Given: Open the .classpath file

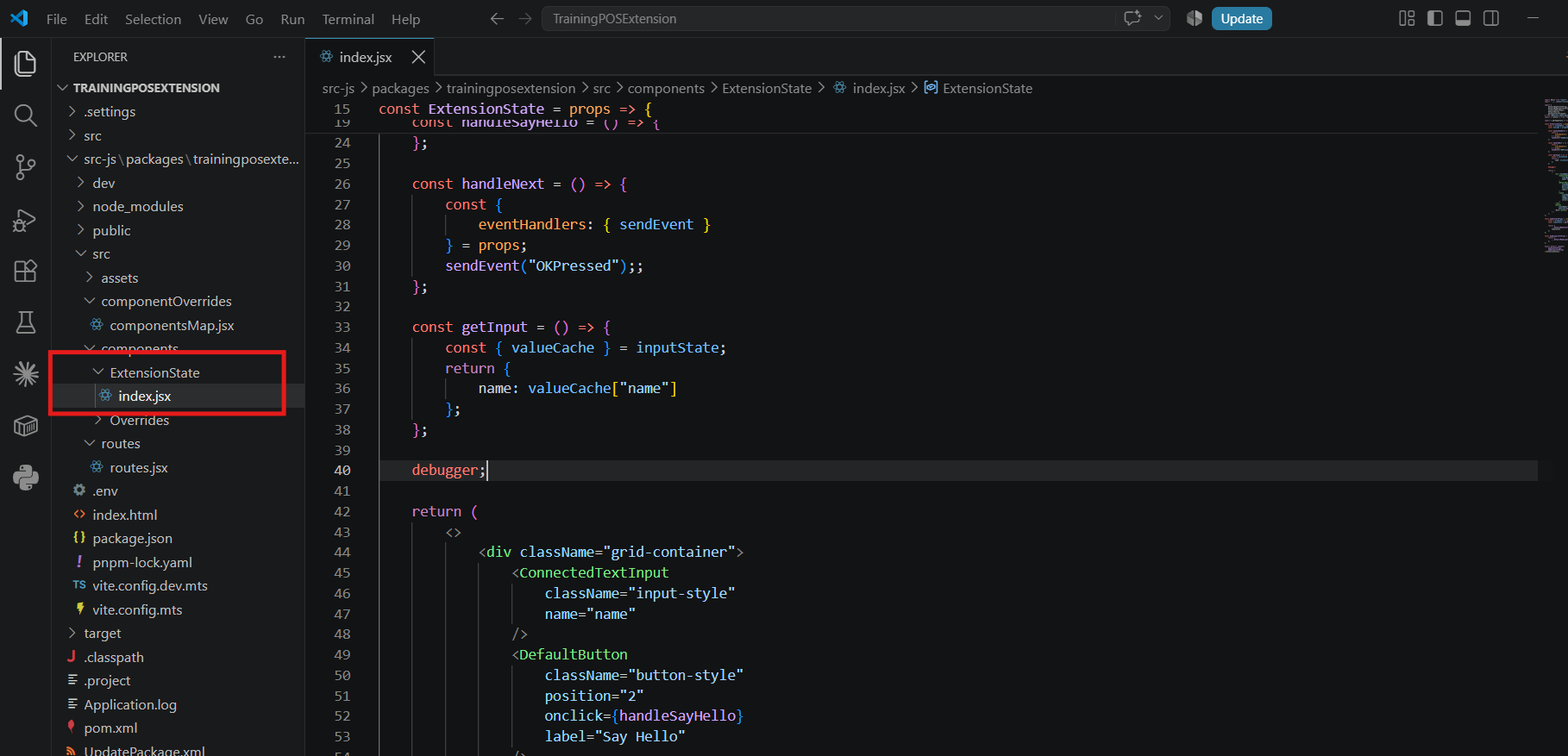Looking at the screenshot, I should [178, 657].
